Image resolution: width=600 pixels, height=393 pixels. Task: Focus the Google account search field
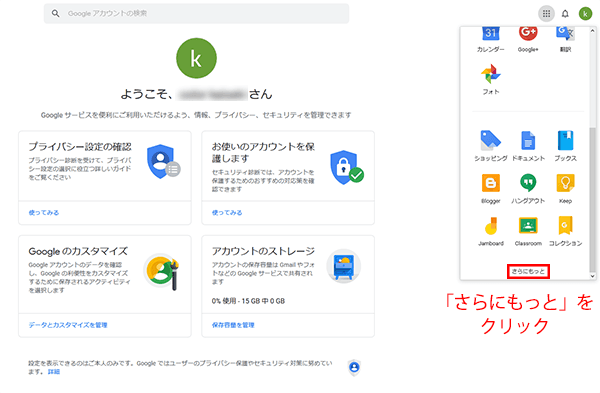(x=196, y=13)
